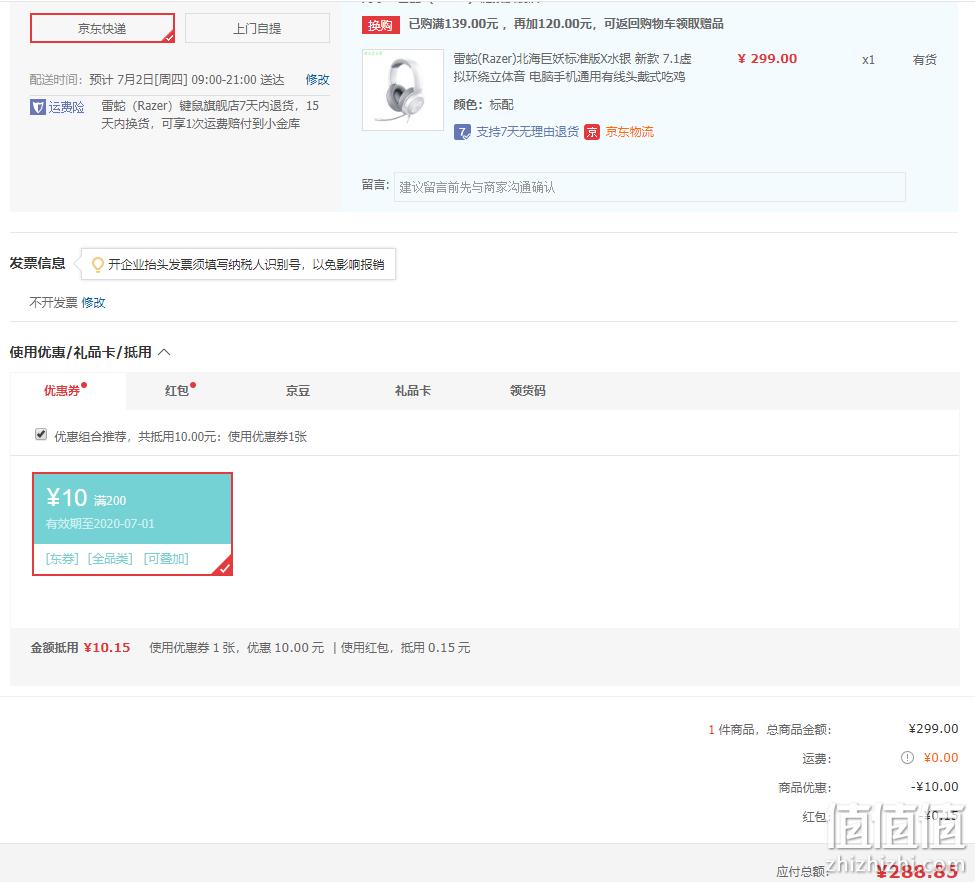This screenshot has height=882, width=975.
Task: Click the 商品优惠 -¥10.00 value
Action: pyautogui.click(x=935, y=787)
